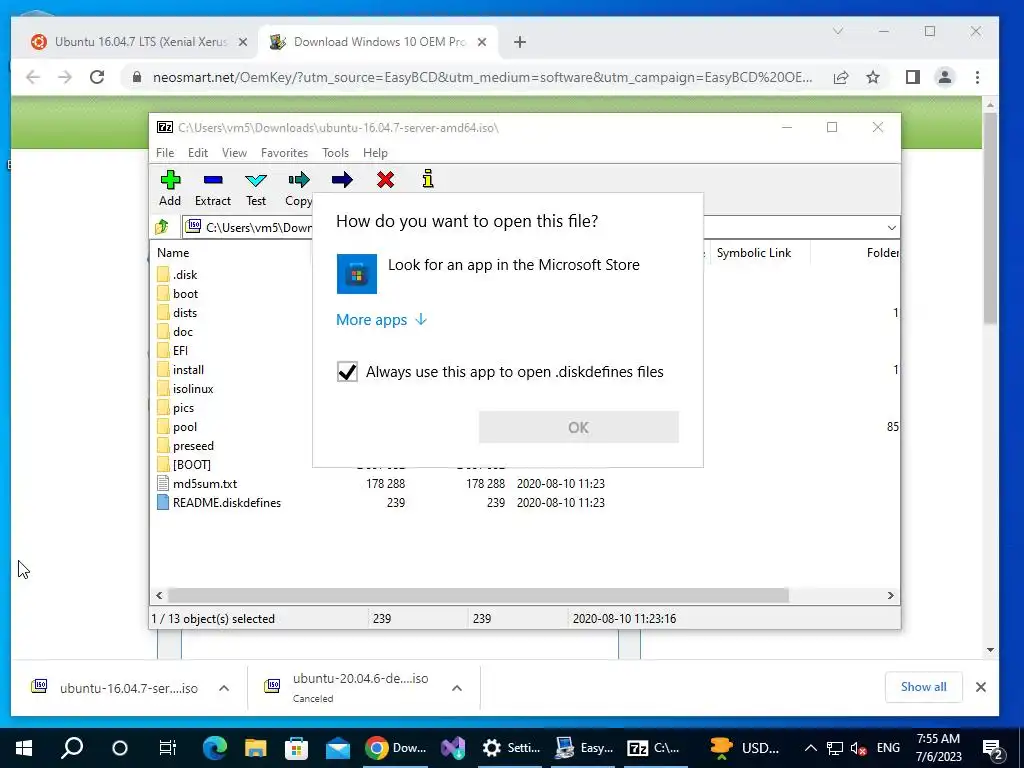
Task: Select the .disk folder
Action: pyautogui.click(x=178, y=275)
